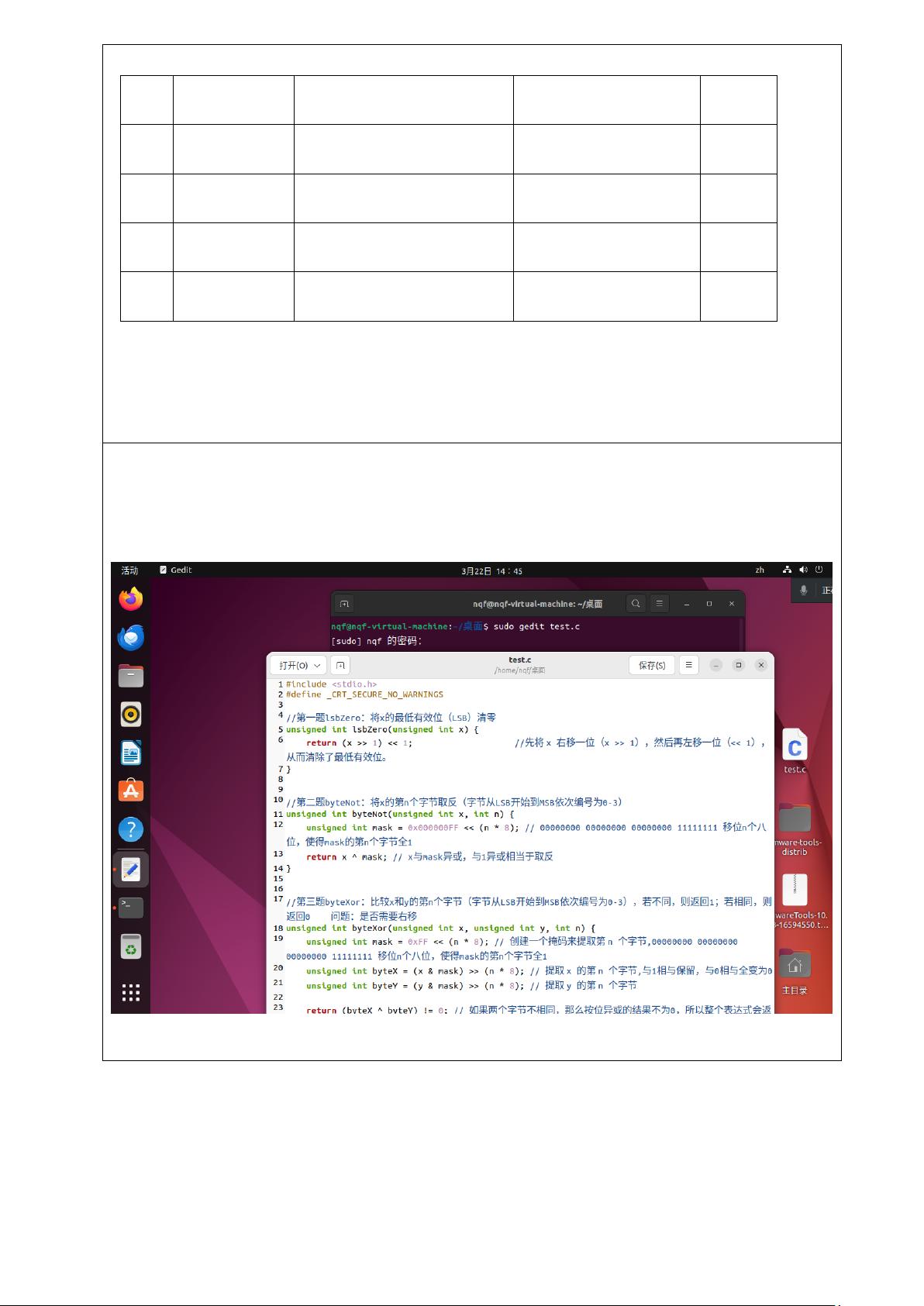Open the Gedit hamburger menu
This screenshot has height=1306, width=924.
click(688, 665)
